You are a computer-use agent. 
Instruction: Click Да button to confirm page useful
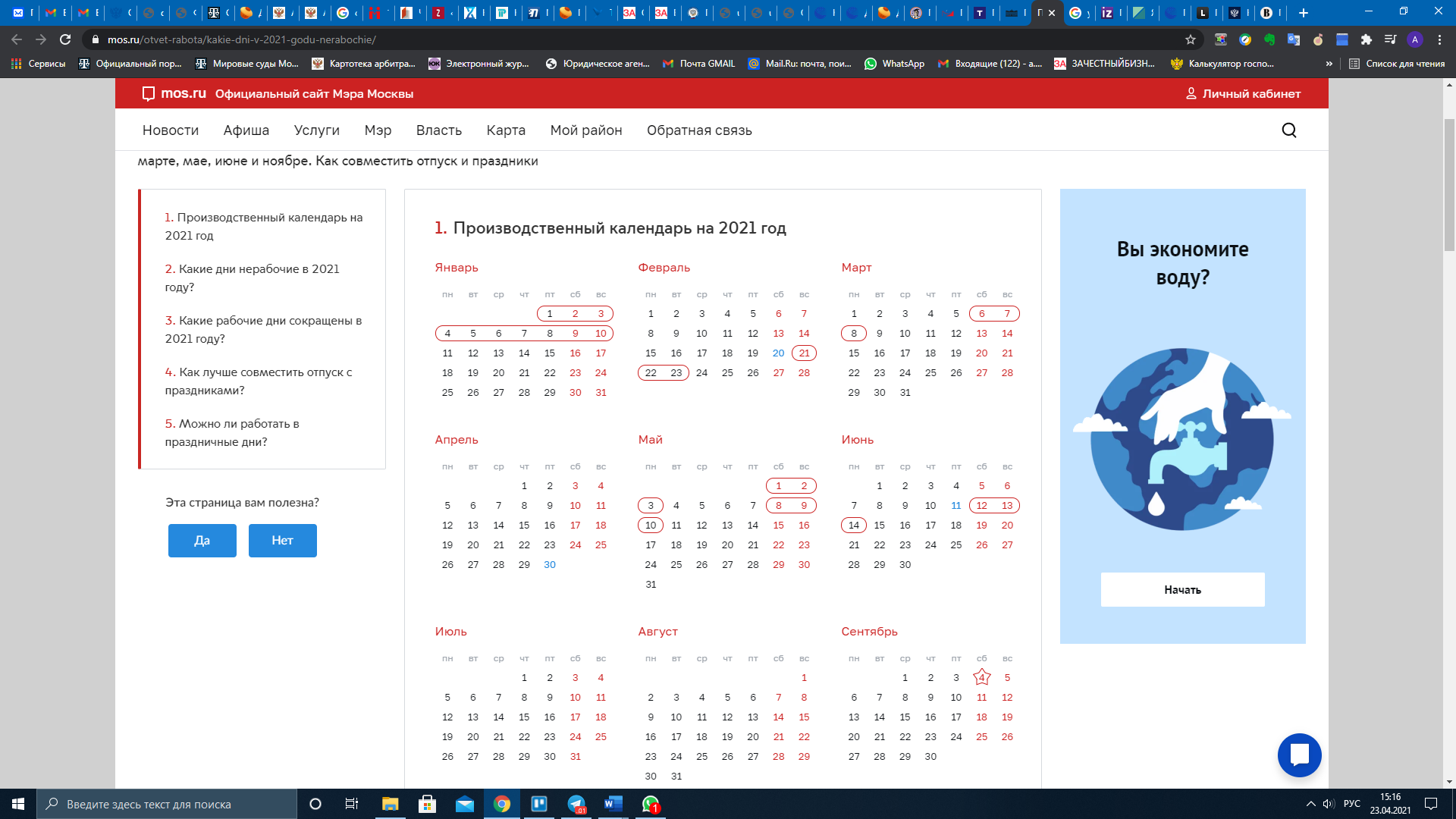(x=200, y=540)
